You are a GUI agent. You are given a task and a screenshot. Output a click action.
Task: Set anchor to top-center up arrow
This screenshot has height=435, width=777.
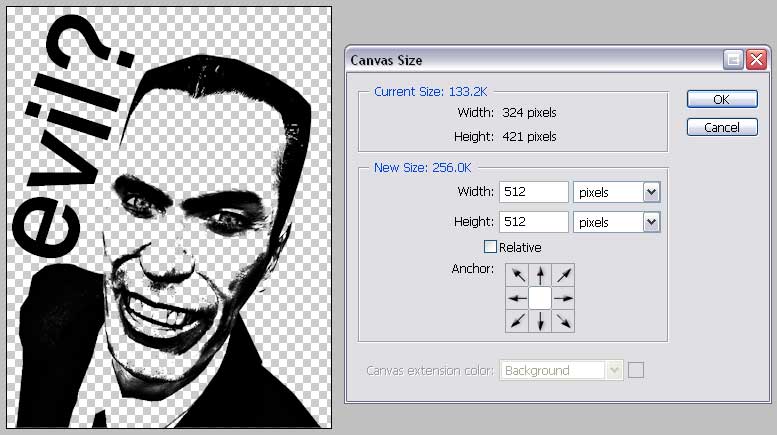coord(540,275)
